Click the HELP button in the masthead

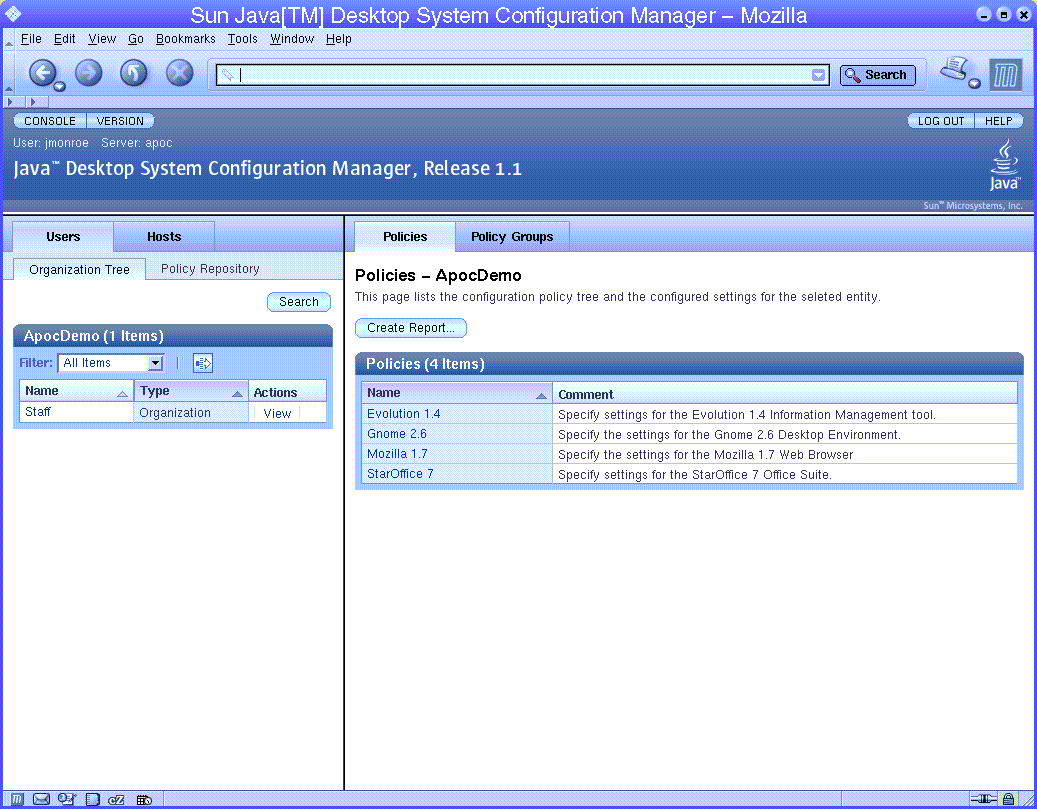point(999,121)
